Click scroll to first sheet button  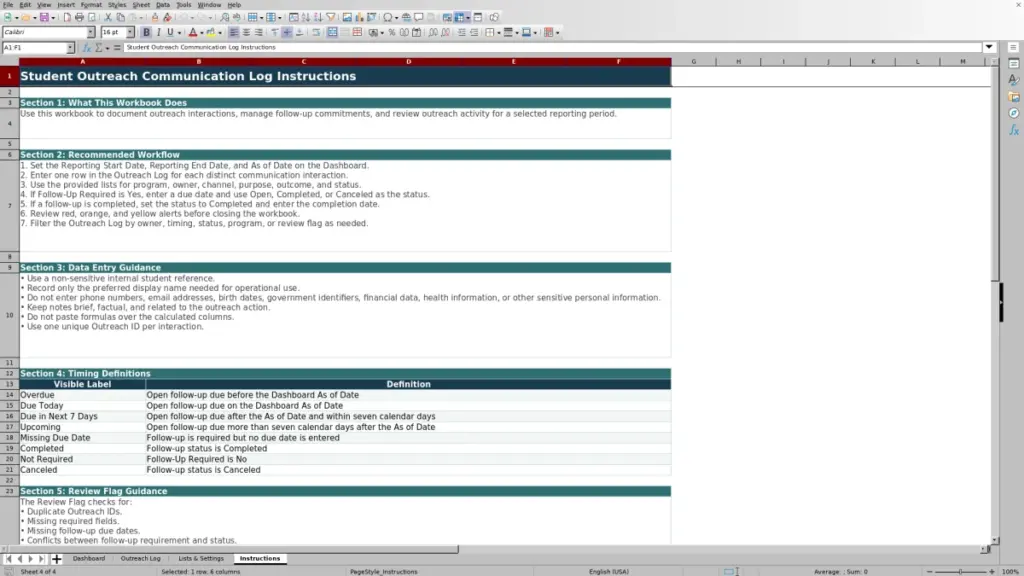pos(8,558)
